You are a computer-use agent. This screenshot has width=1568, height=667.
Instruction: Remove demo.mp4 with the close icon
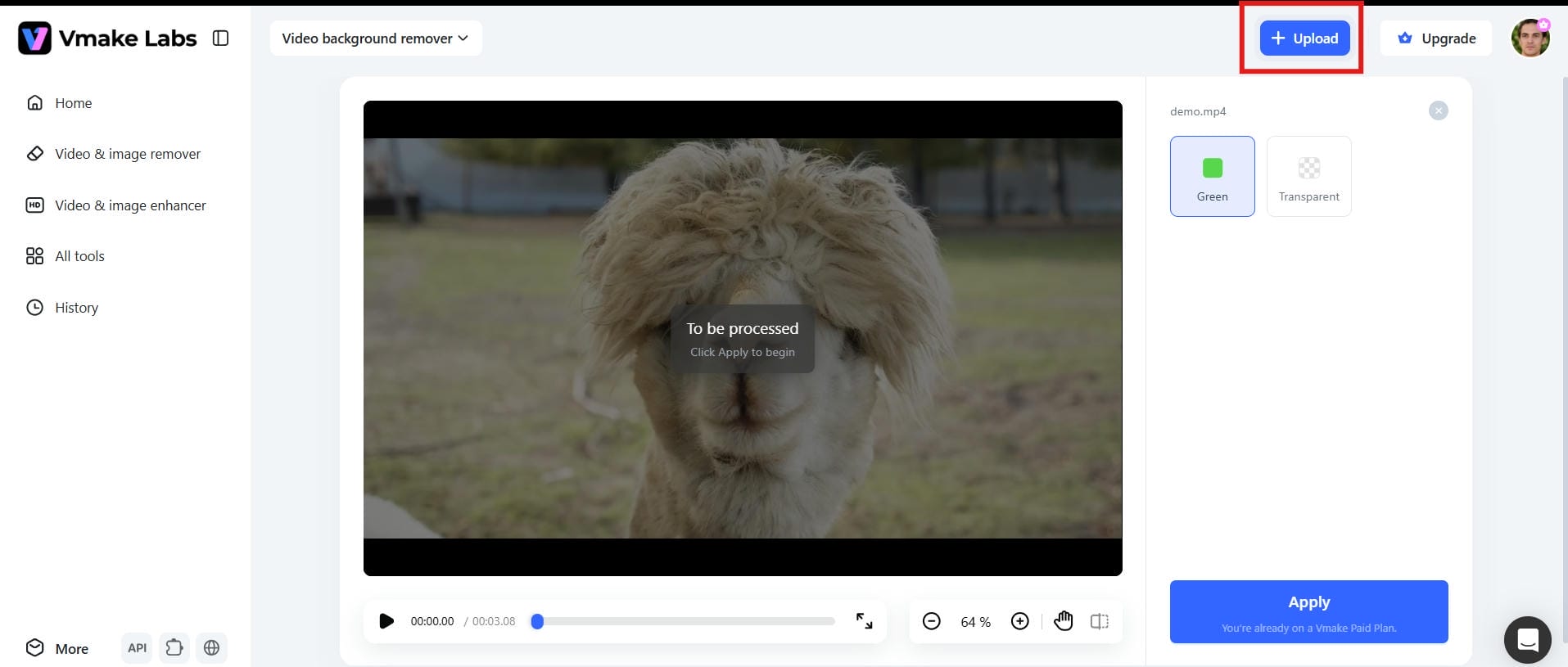click(x=1438, y=110)
